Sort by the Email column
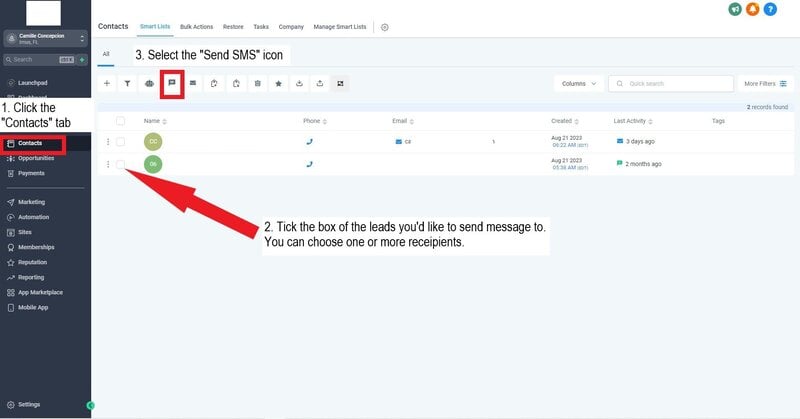This screenshot has width=800, height=419. pos(403,121)
